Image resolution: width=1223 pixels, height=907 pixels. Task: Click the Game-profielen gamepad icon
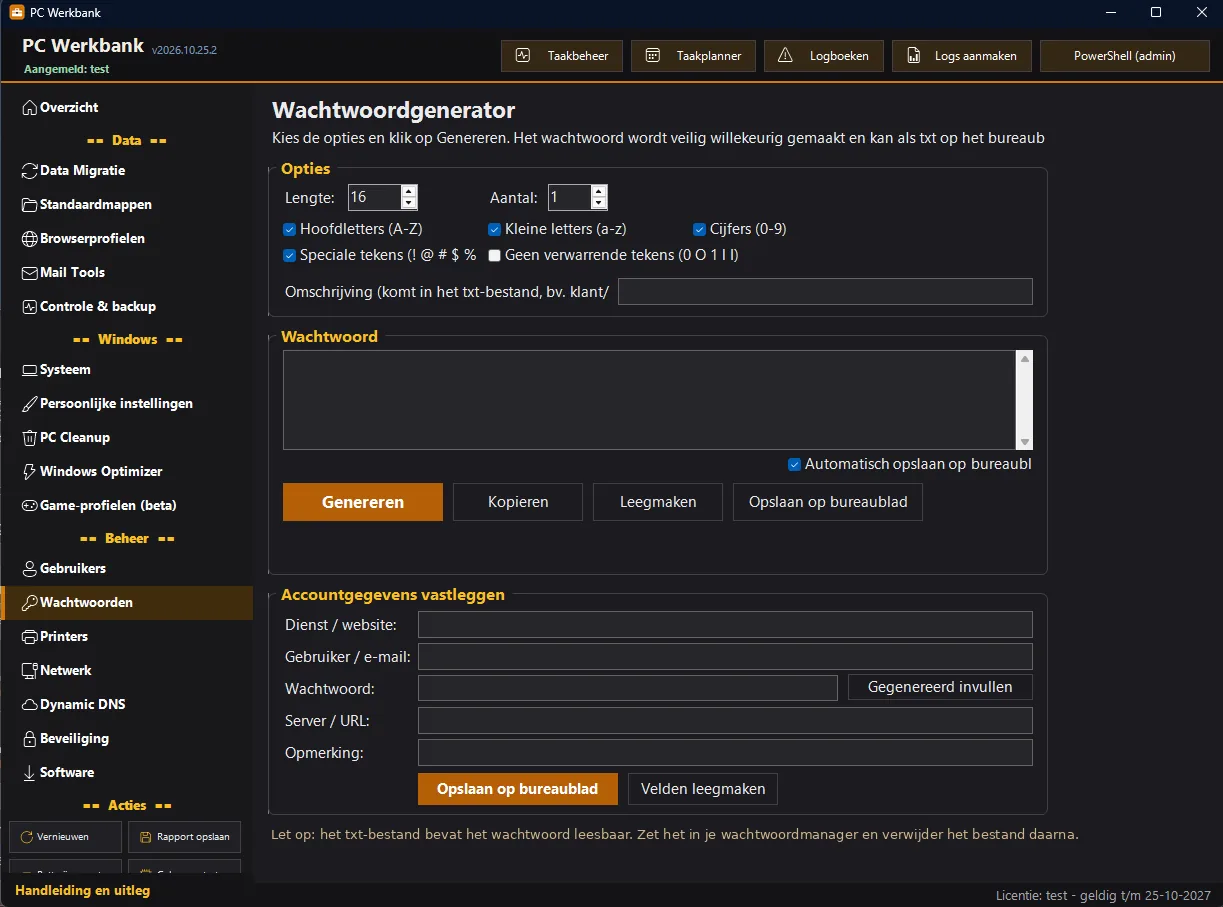point(30,506)
